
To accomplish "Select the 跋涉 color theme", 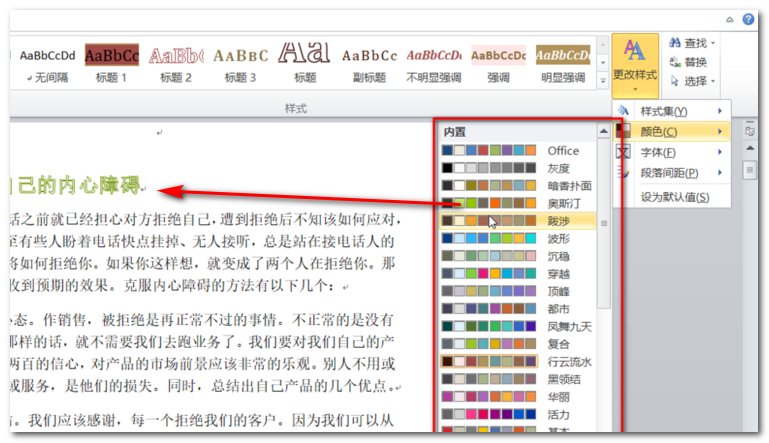I will (x=517, y=221).
